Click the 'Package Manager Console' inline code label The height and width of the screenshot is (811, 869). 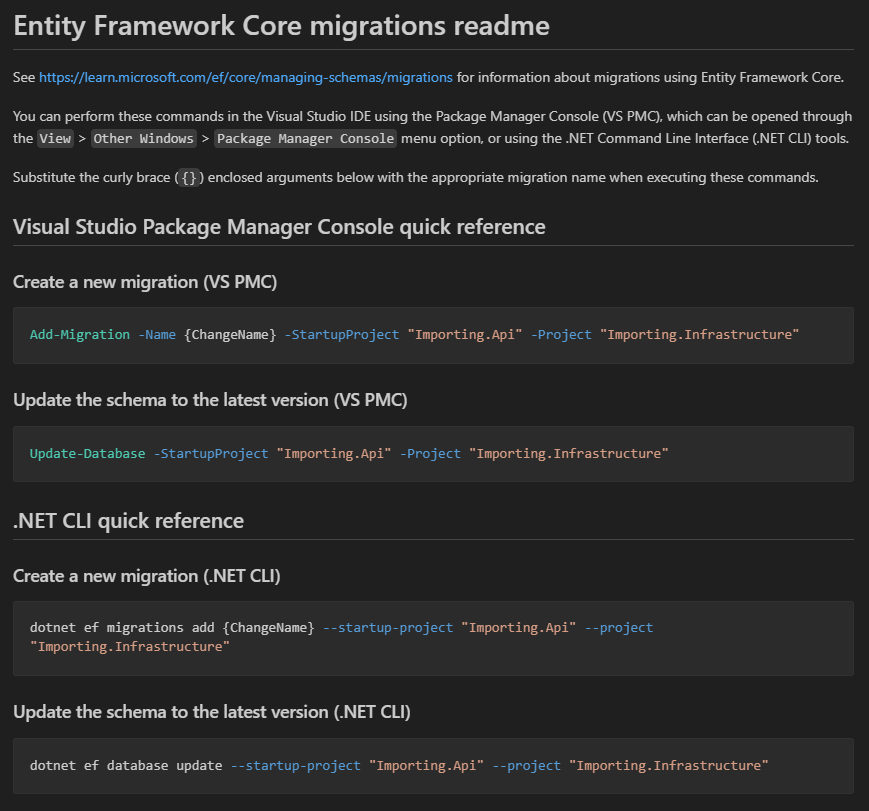[x=305, y=138]
